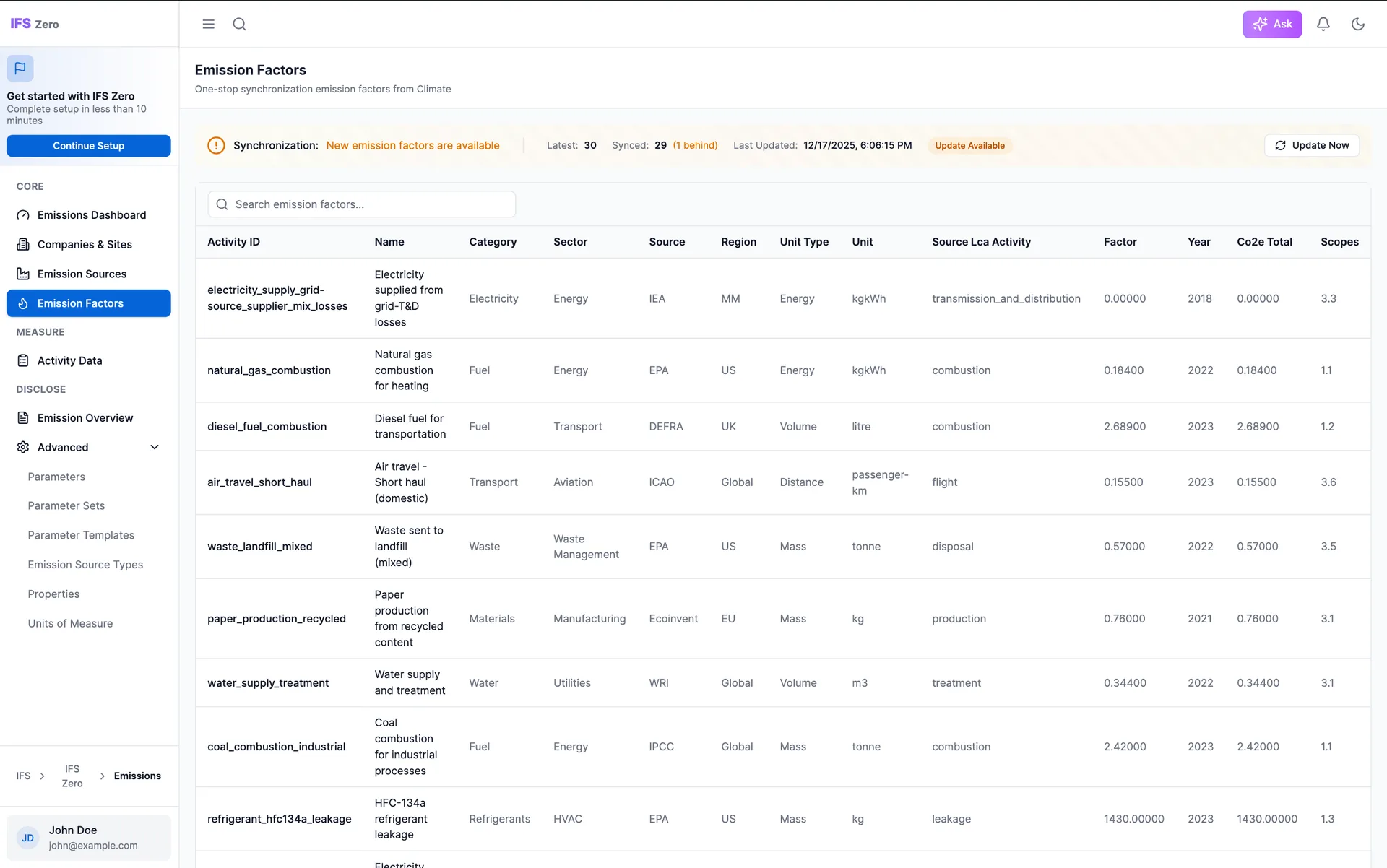Open Emissions Dashboard from the sidebar
The width and height of the screenshot is (1387, 868).
(x=91, y=214)
